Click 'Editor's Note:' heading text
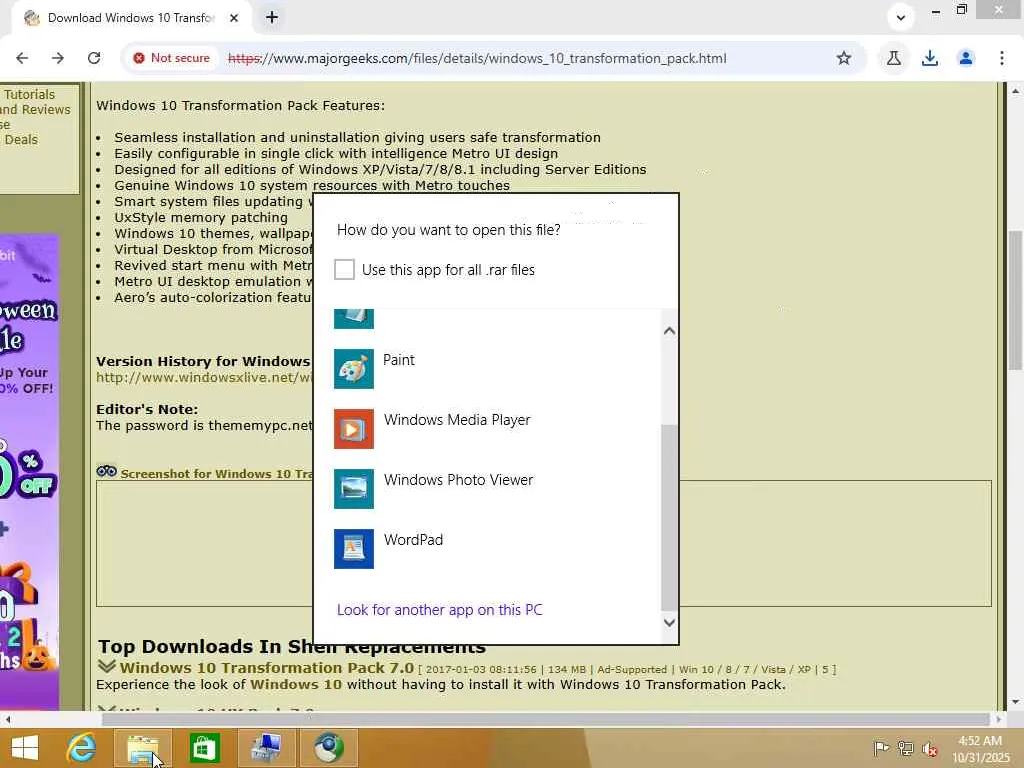The image size is (1024, 768). click(147, 409)
